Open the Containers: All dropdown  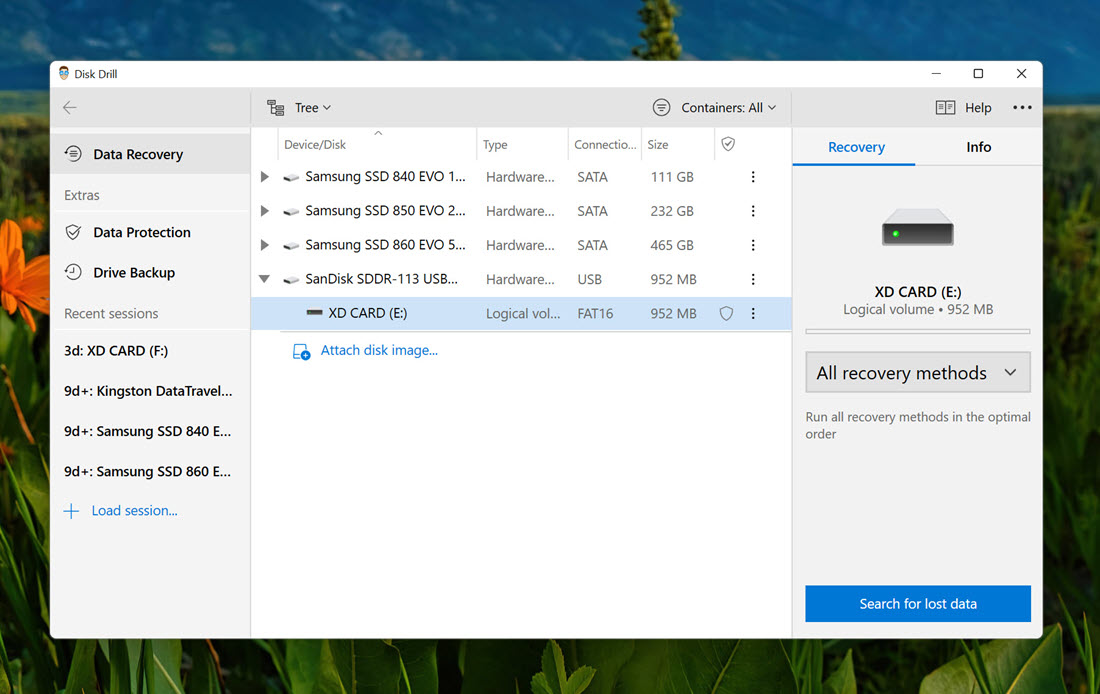tap(728, 107)
